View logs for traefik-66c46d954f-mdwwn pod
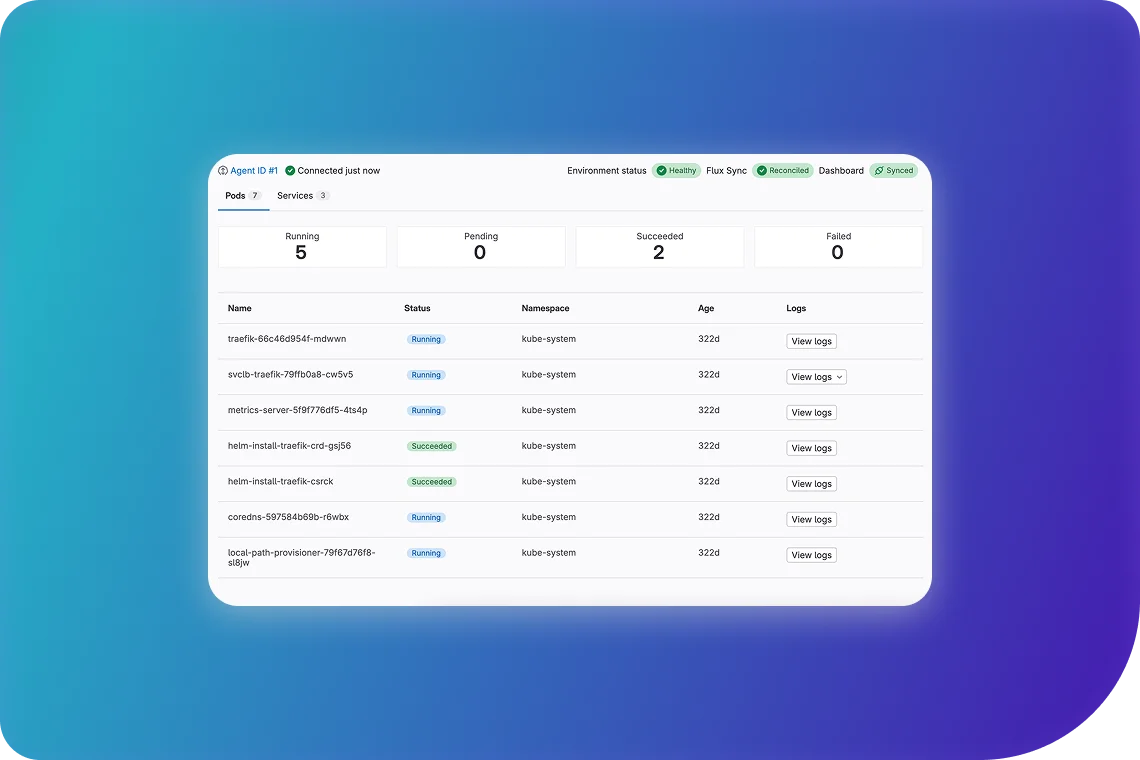 (811, 341)
